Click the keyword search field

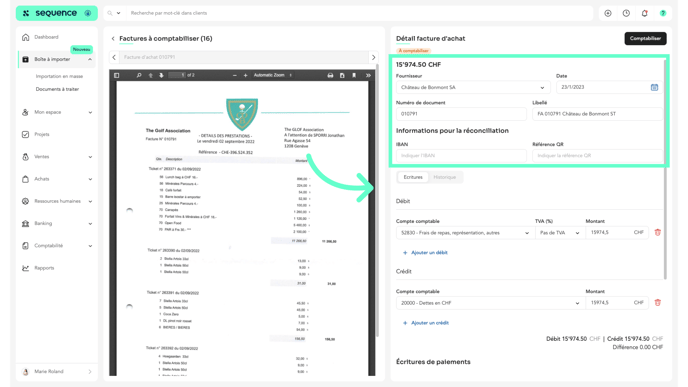[360, 13]
